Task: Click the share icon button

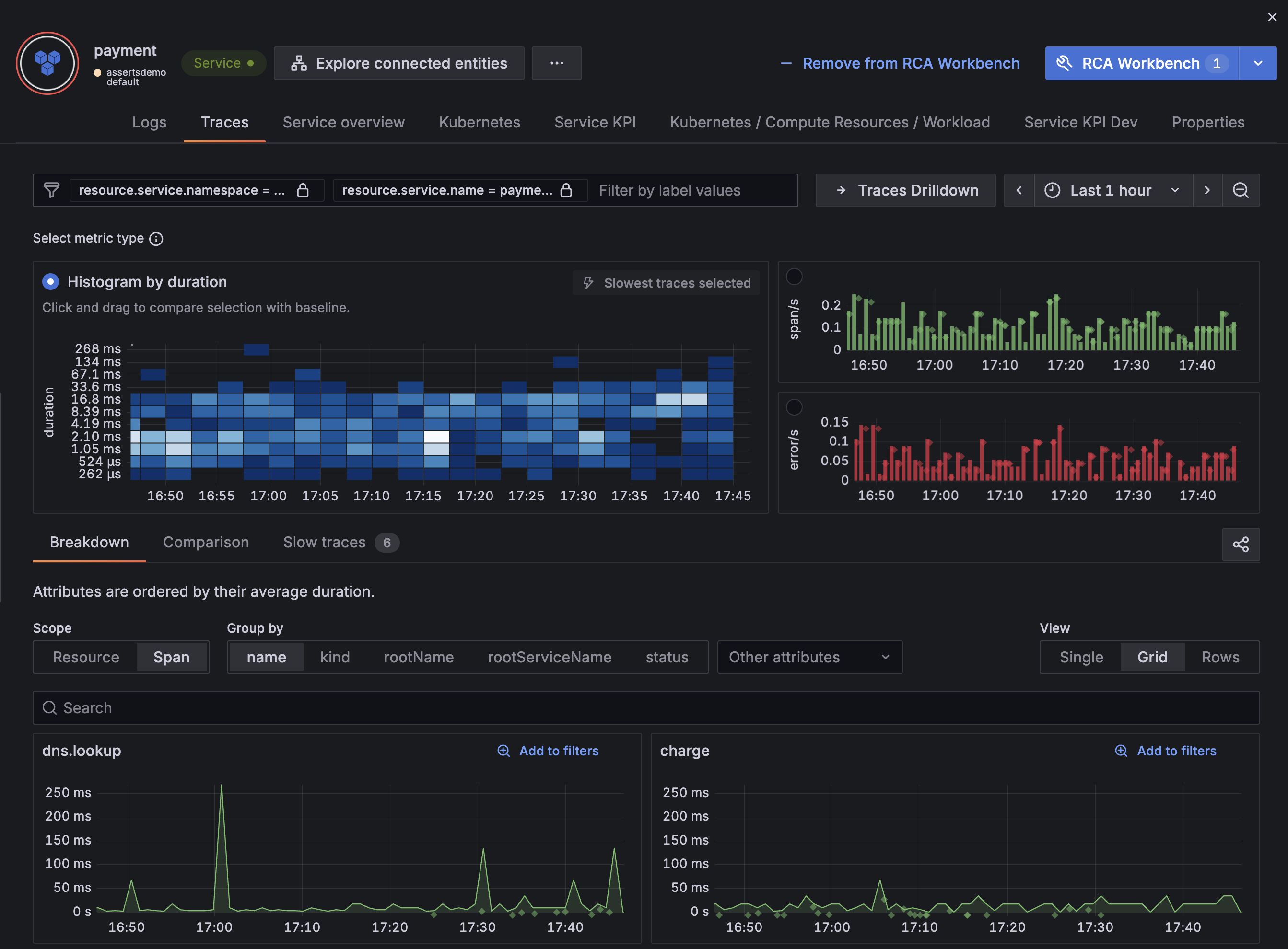Action: (1241, 544)
